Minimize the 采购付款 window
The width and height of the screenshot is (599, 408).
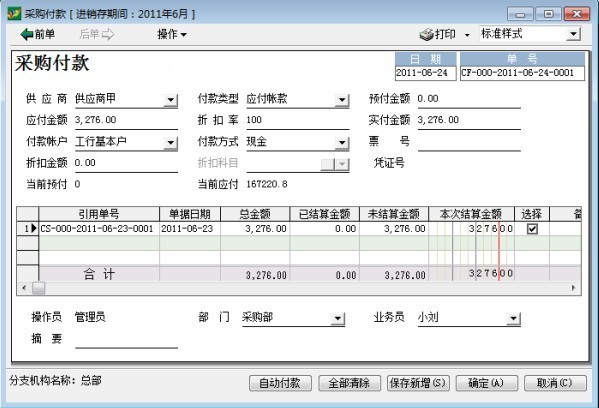(x=520, y=15)
